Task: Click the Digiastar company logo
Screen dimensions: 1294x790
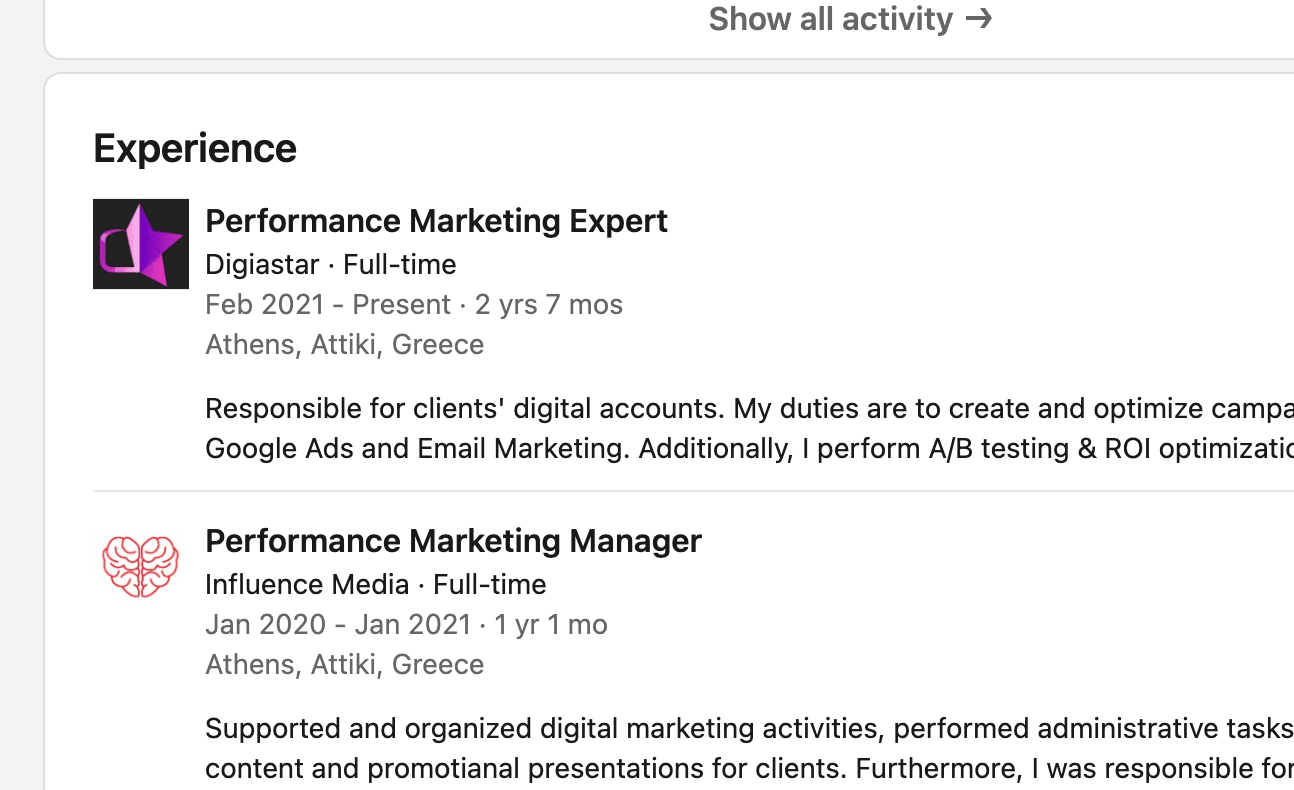Action: point(141,244)
